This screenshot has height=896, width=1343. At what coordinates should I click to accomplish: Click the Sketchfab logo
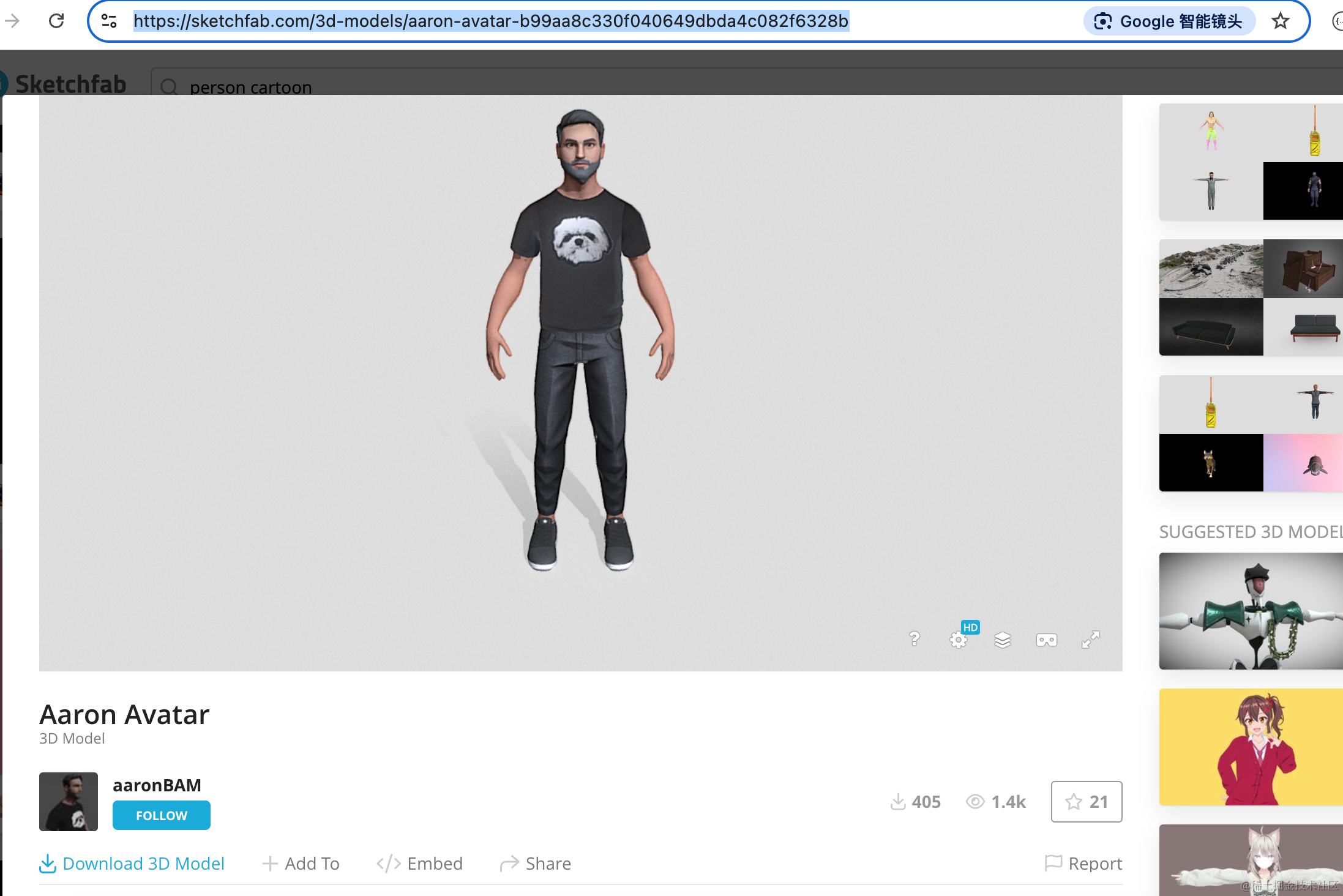pos(64,84)
